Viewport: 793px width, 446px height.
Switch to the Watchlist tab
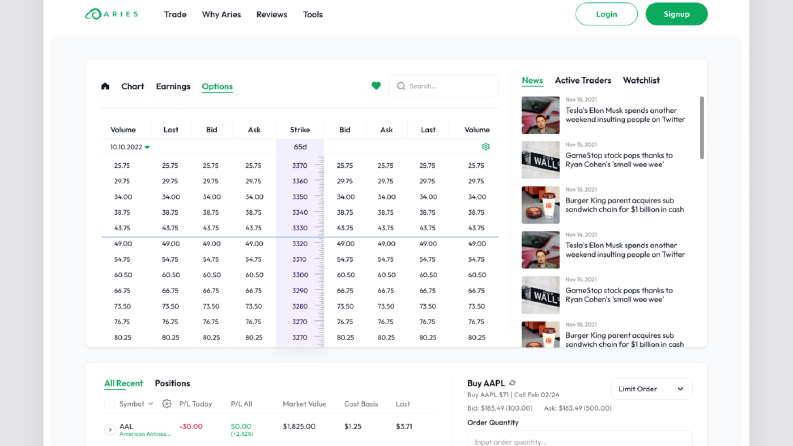[x=641, y=80]
